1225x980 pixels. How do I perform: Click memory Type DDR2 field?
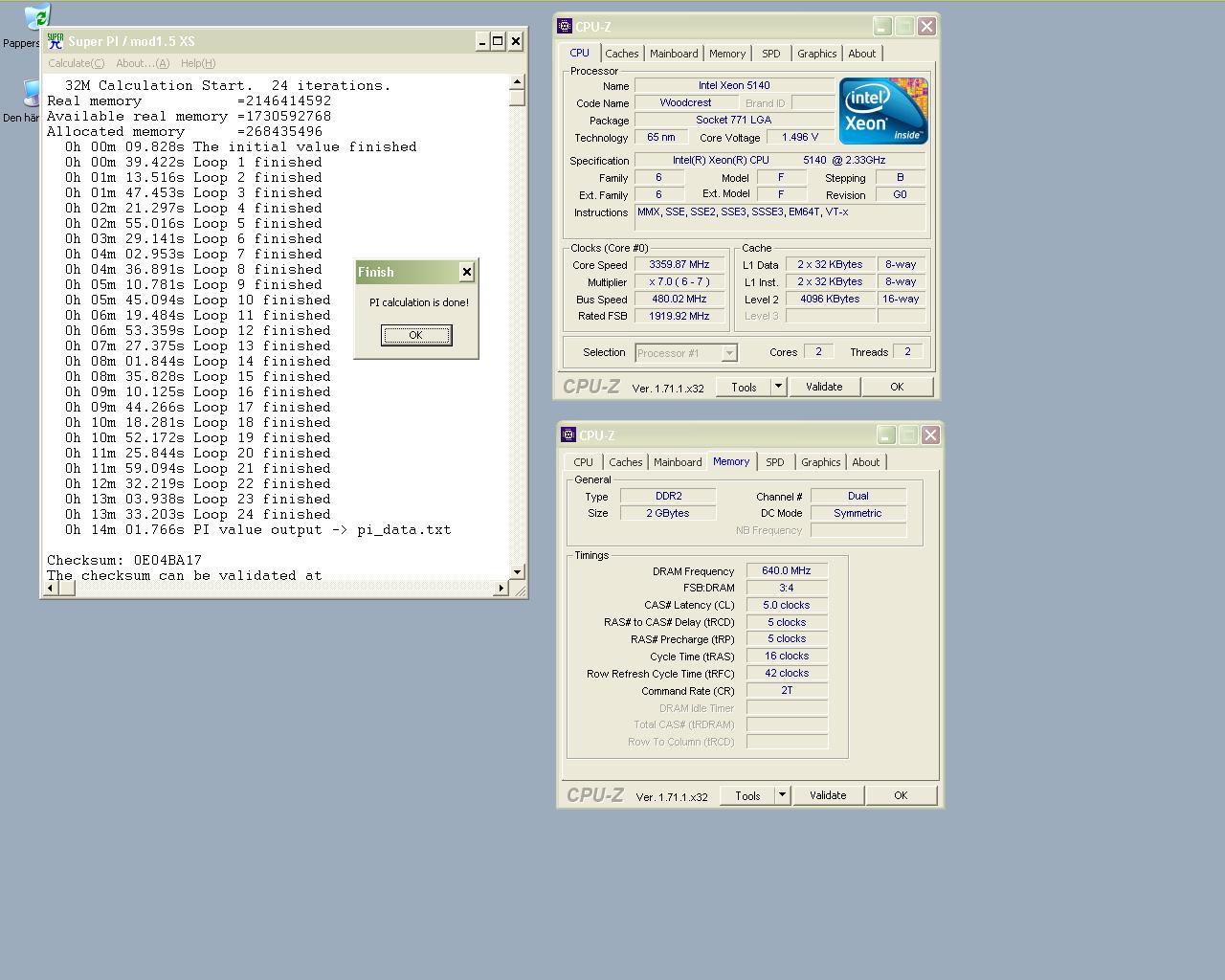[668, 496]
